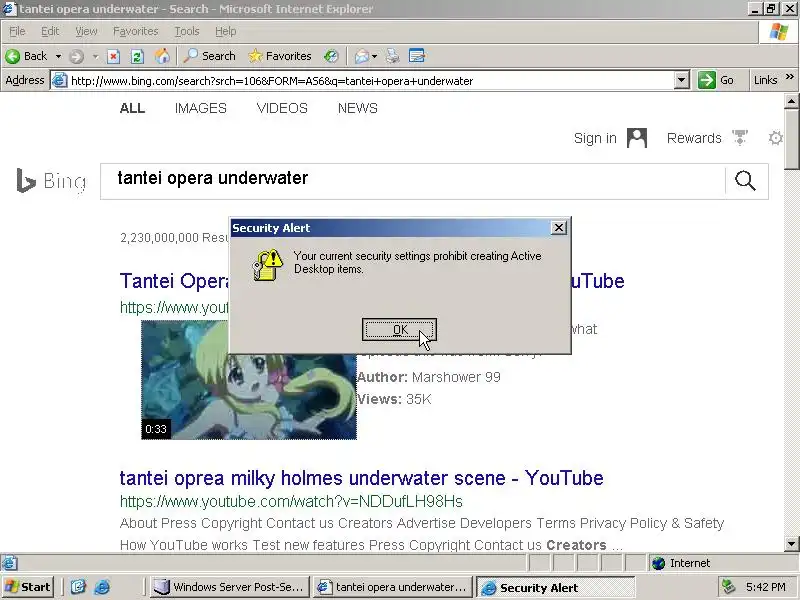Click the status bar page icon
800x600 pixels.
coord(9,563)
